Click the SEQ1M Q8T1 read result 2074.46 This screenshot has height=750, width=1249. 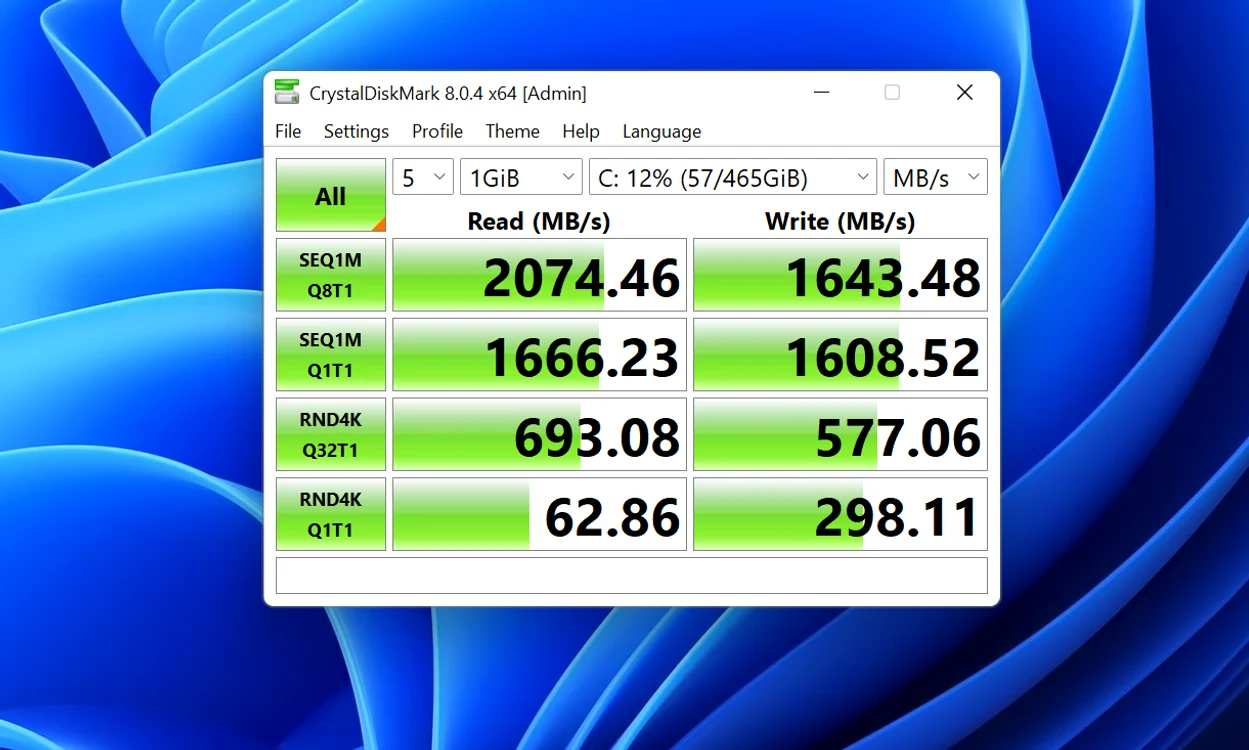(540, 275)
